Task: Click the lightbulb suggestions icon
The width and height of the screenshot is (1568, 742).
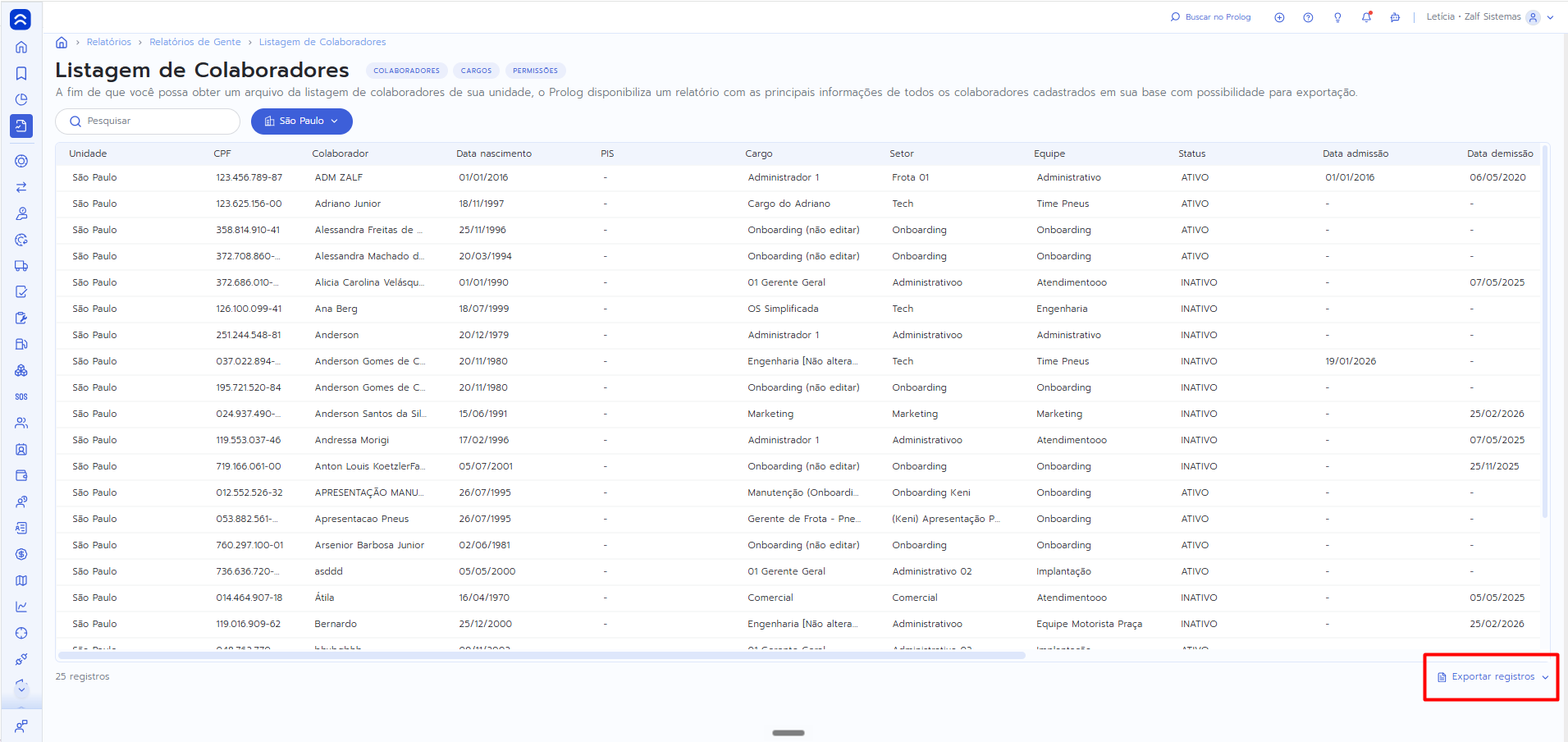Action: 1337,17
